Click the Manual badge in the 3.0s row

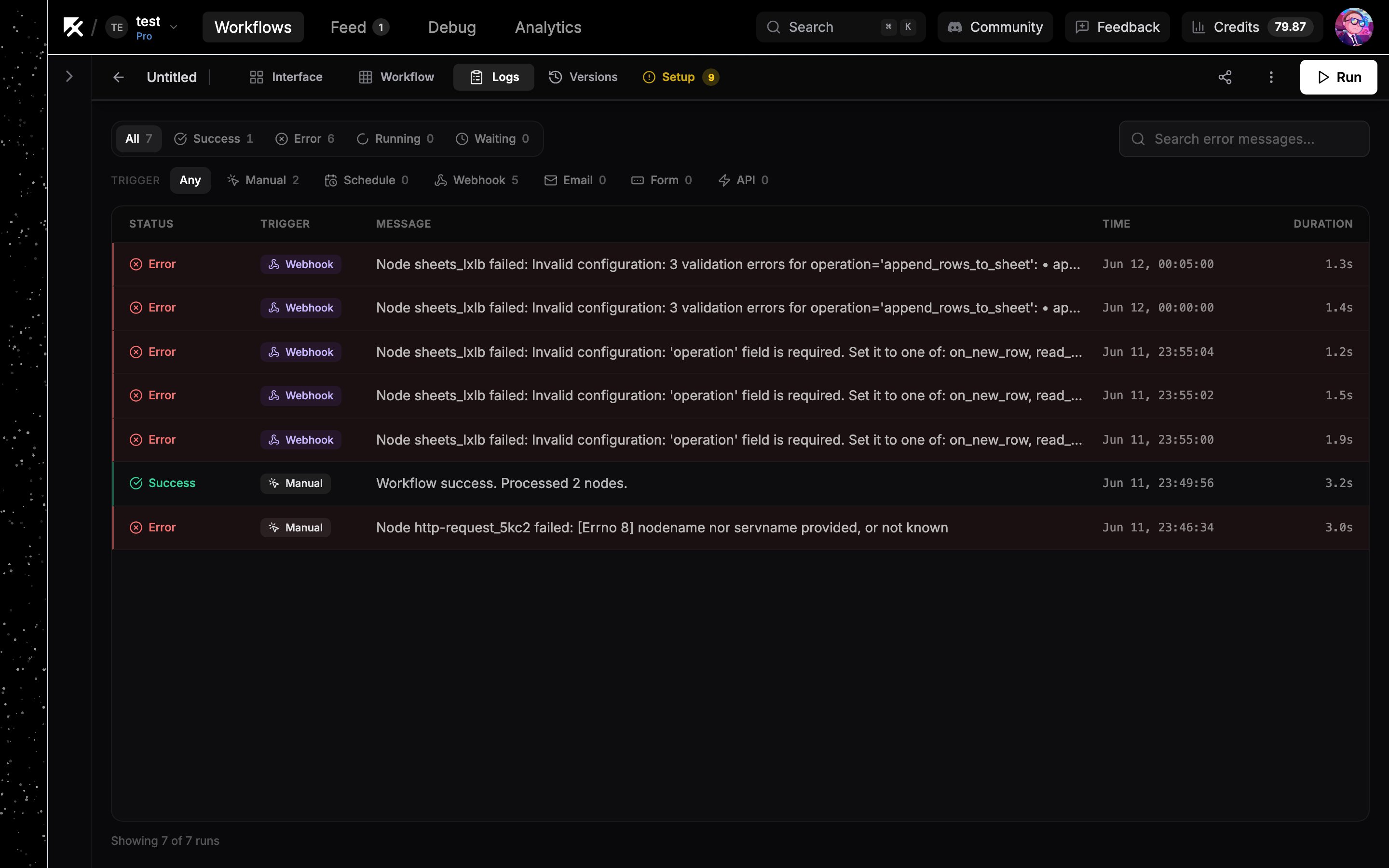(296, 528)
